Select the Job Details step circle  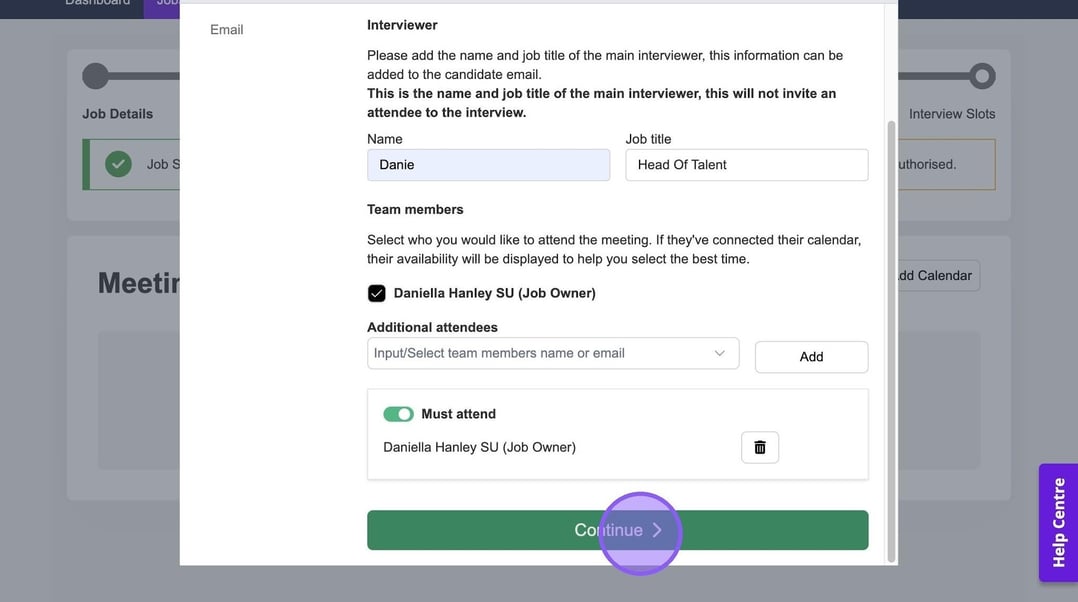click(x=95, y=76)
